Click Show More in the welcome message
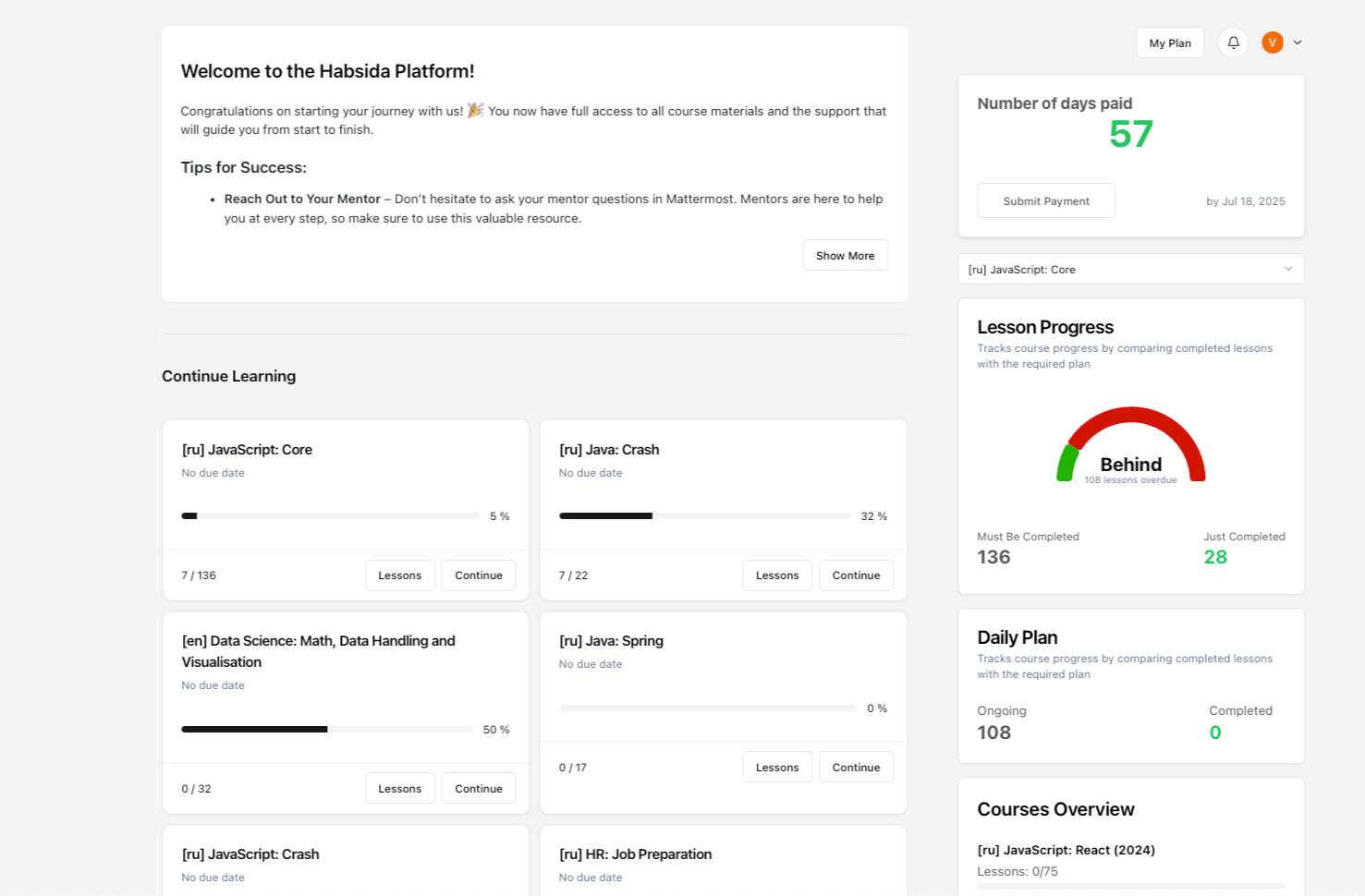This screenshot has height=896, width=1365. tap(844, 255)
